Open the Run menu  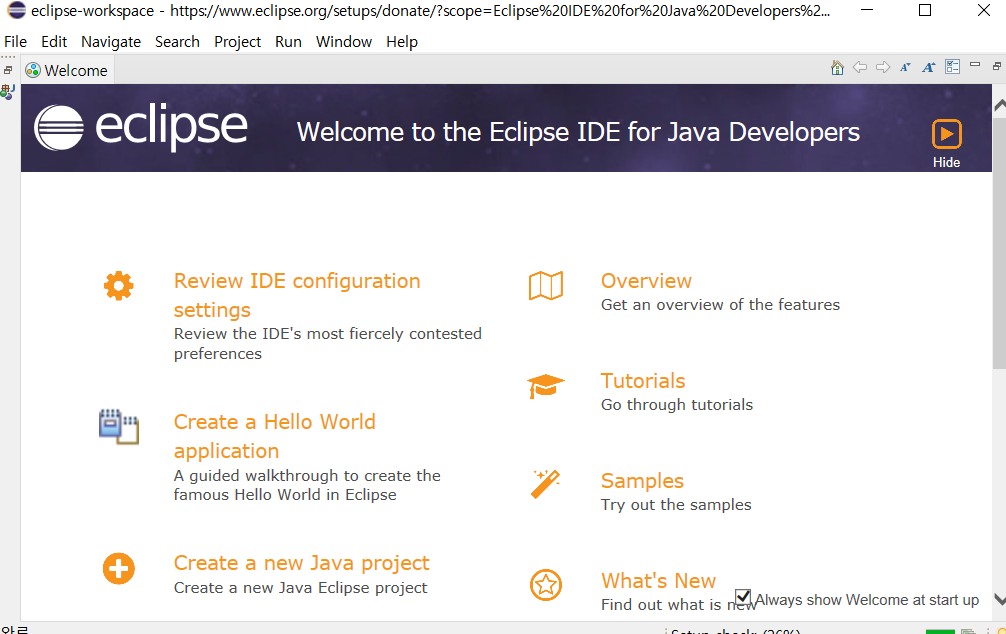288,42
